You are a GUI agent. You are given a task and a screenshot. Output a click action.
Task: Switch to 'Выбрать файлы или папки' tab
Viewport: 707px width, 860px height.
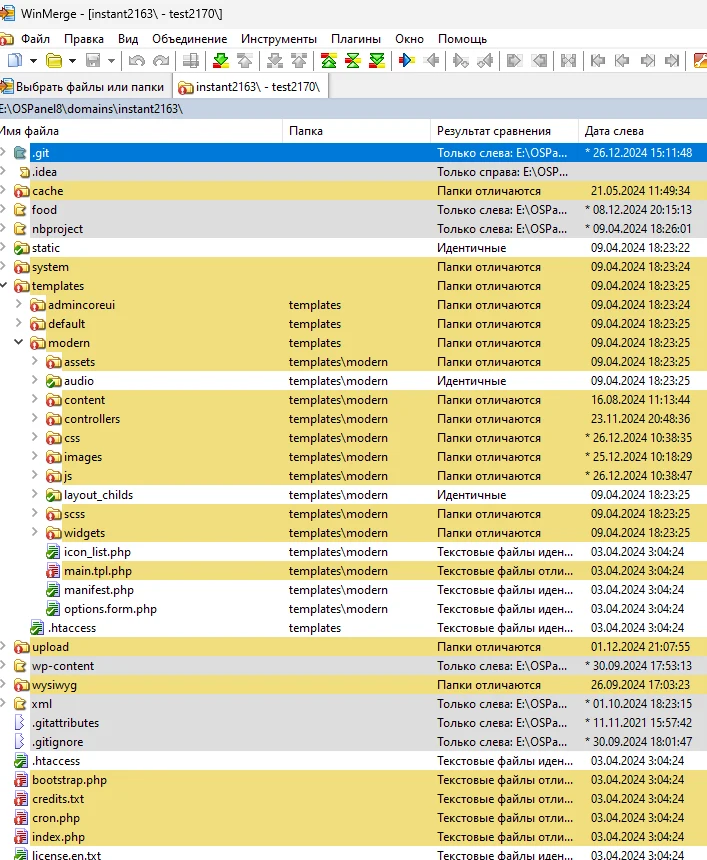85,87
